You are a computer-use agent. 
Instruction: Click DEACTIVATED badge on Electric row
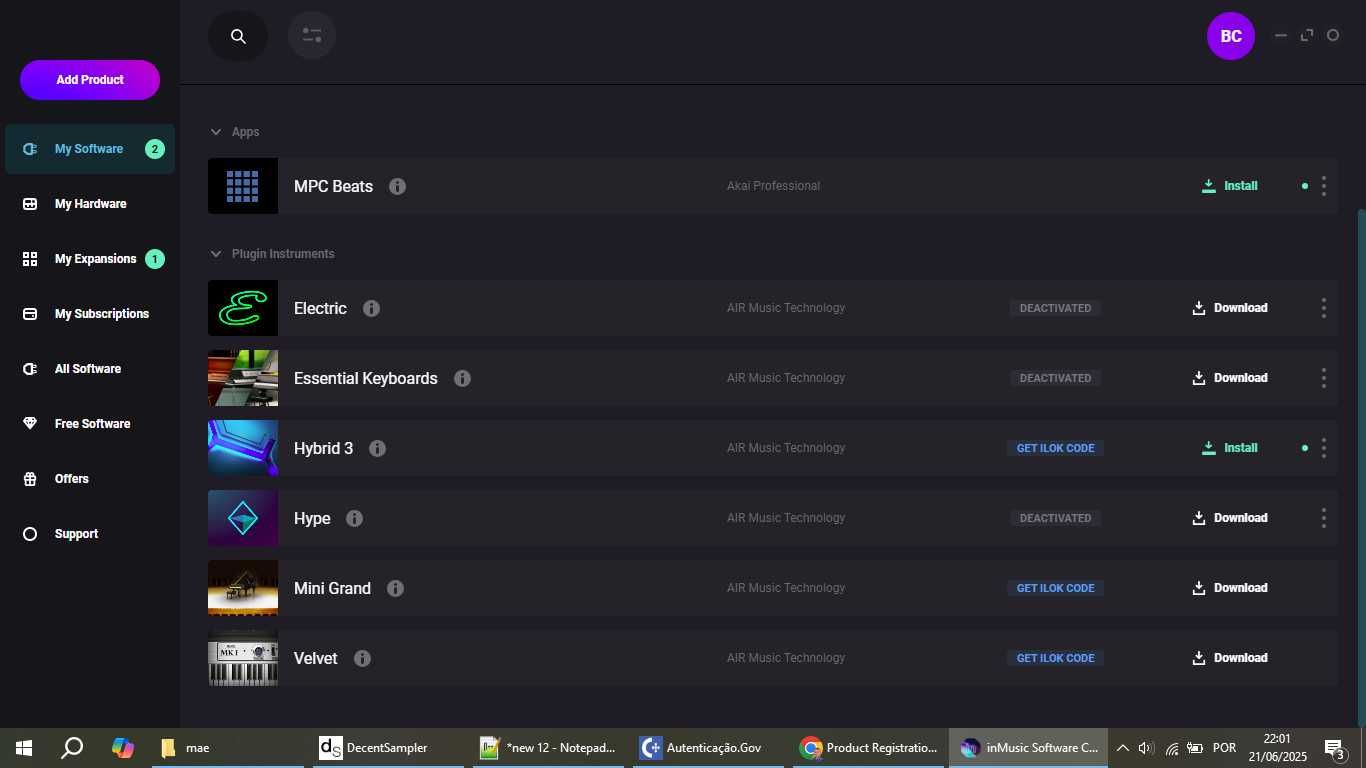coord(1055,308)
